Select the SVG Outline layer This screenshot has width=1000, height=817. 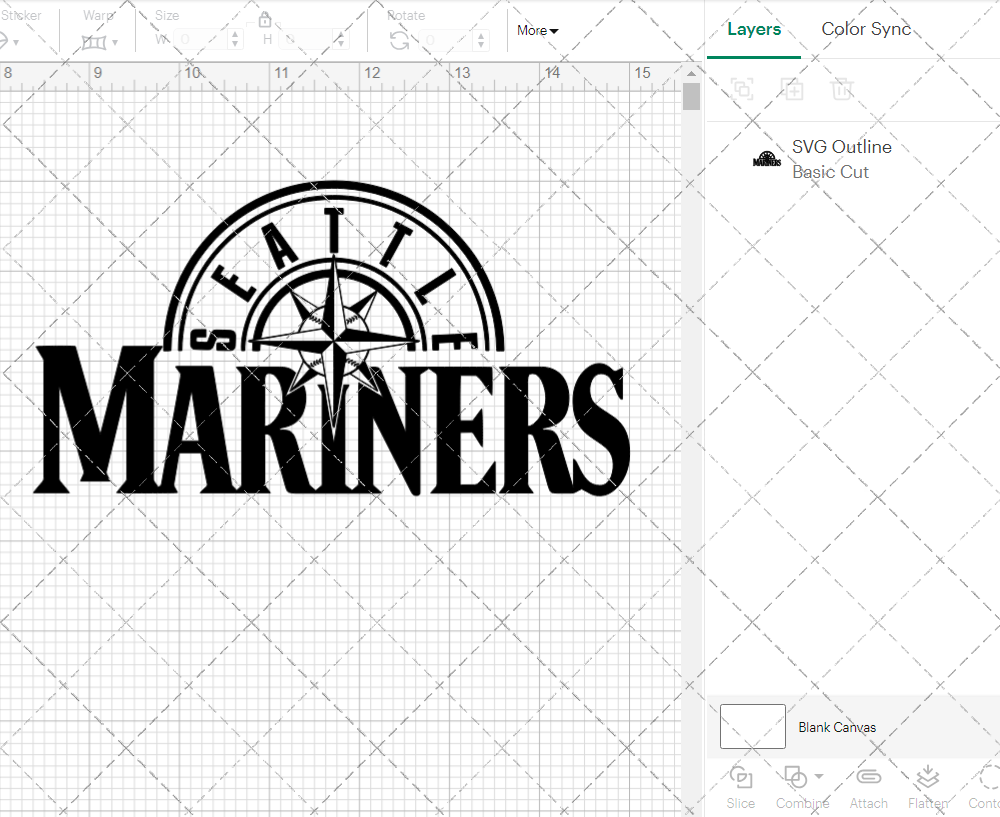pyautogui.click(x=840, y=159)
